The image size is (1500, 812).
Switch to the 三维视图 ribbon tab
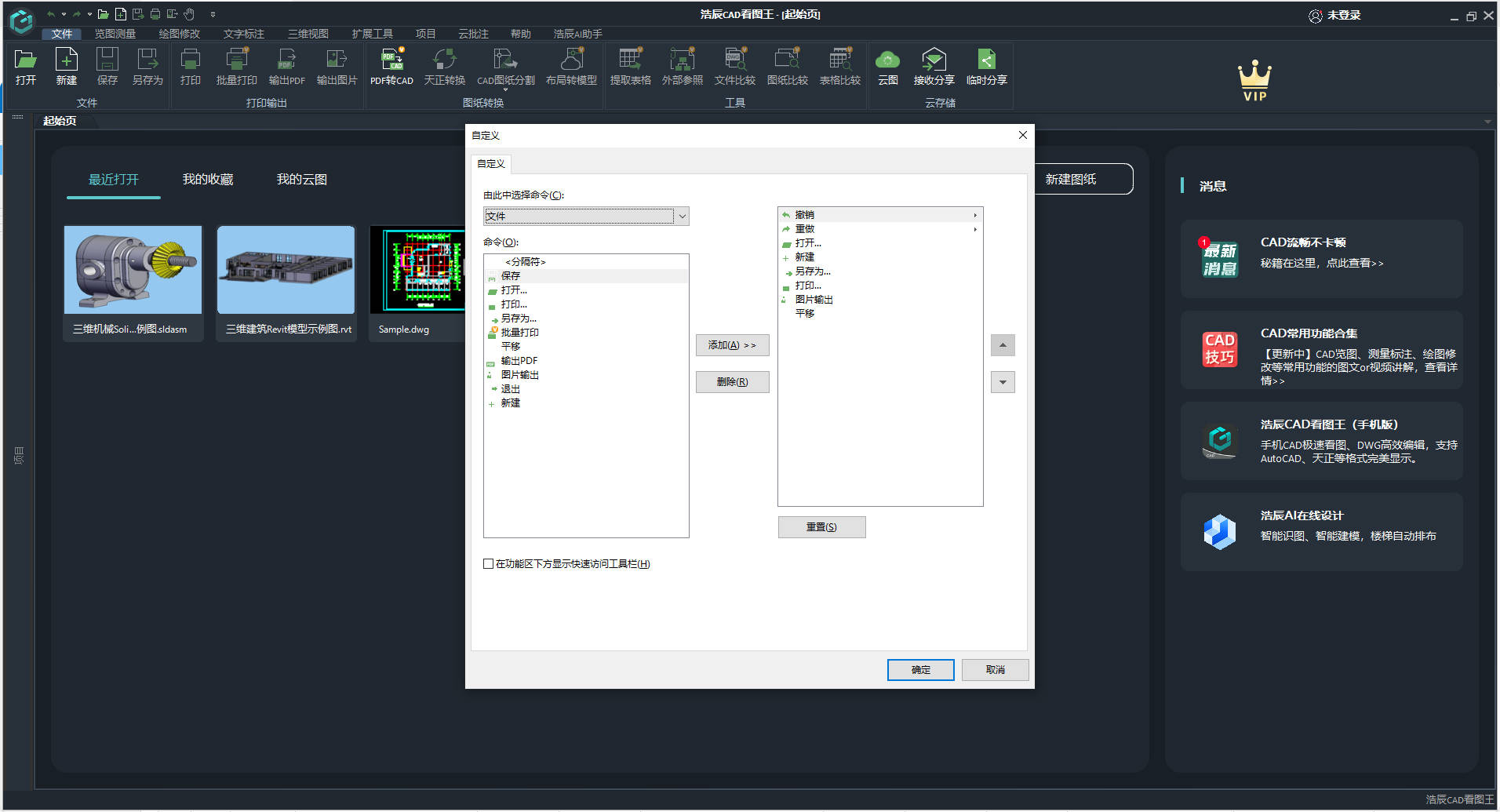coord(308,34)
